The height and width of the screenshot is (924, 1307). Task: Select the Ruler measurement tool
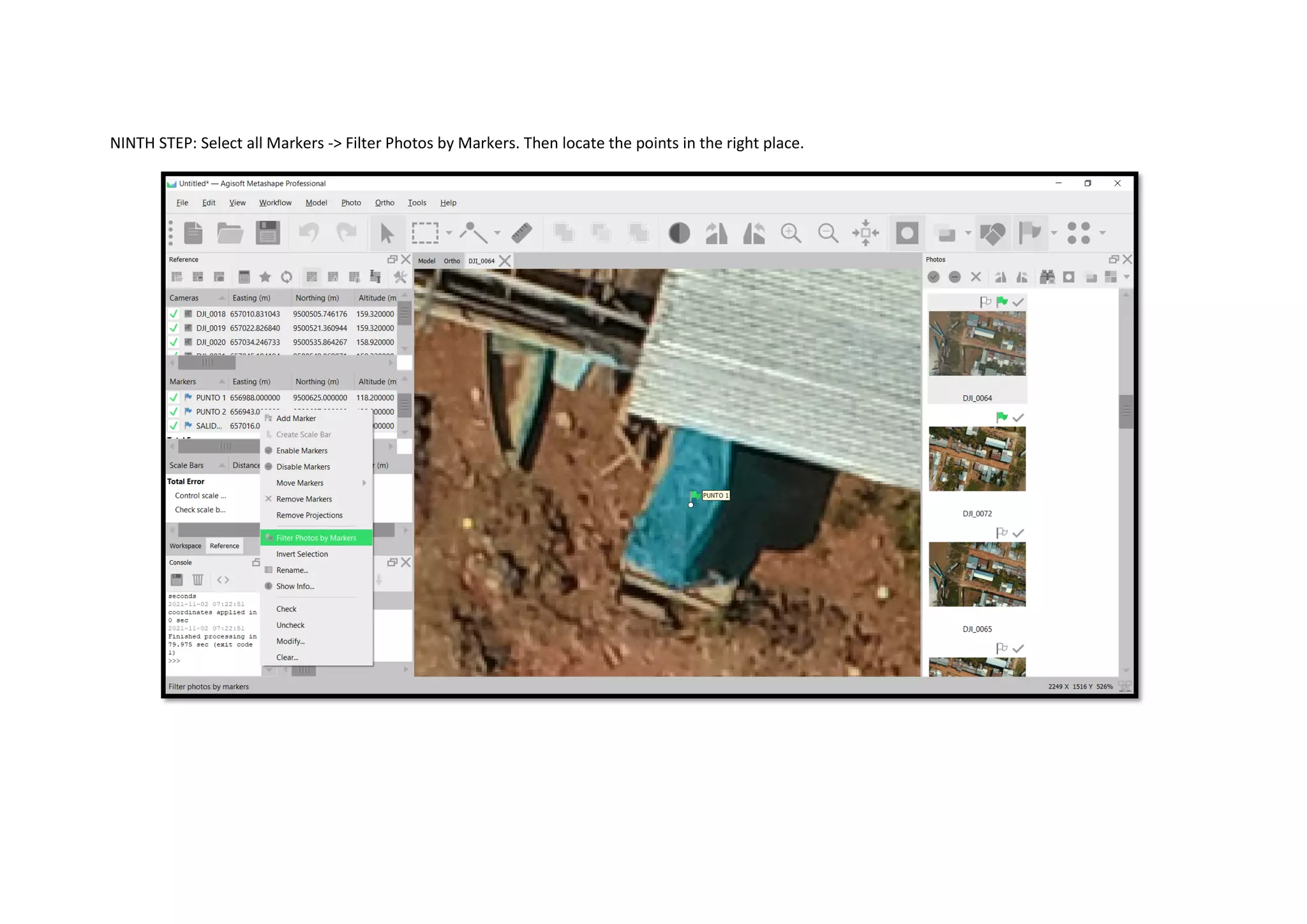tap(521, 233)
